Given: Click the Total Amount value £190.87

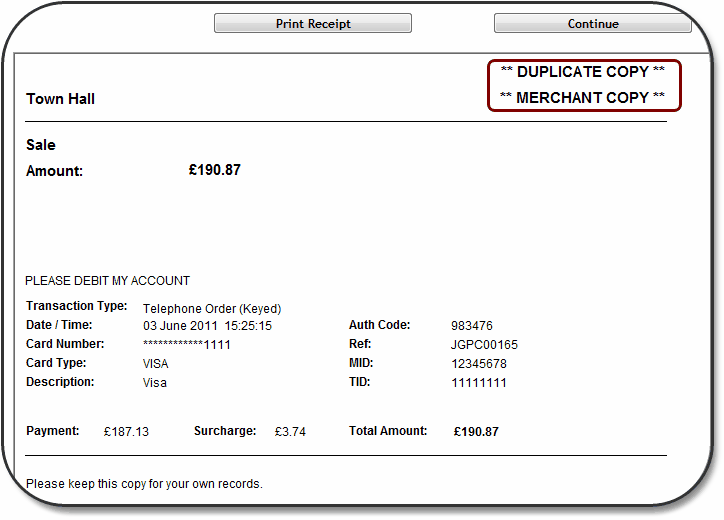Looking at the screenshot, I should [x=476, y=432].
